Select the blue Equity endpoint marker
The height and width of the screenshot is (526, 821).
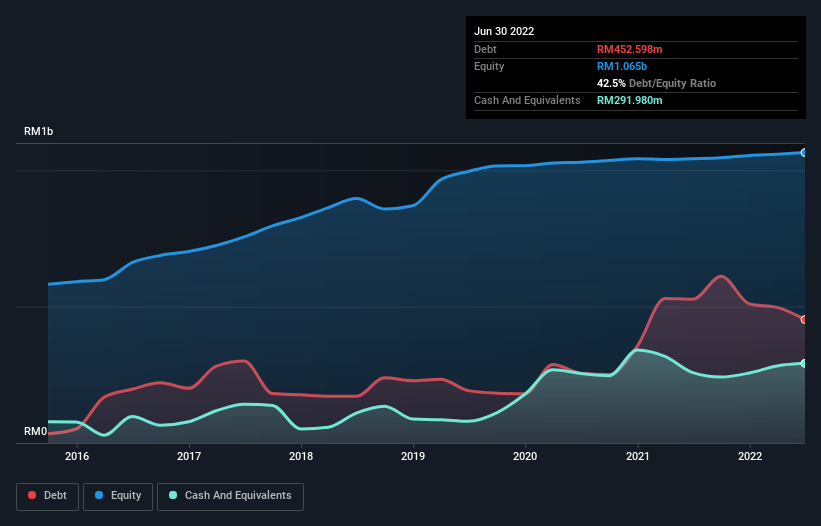pos(804,153)
